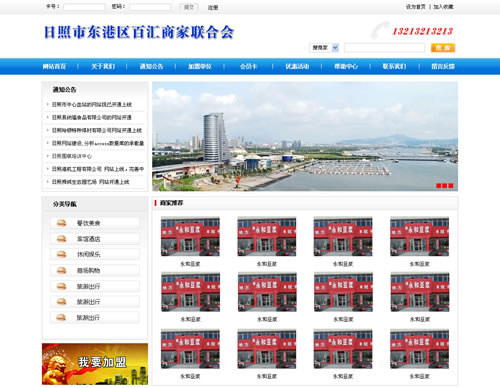Open the 日照围棋培训中心 announcement link
This screenshot has height=388, width=500.
[72, 156]
